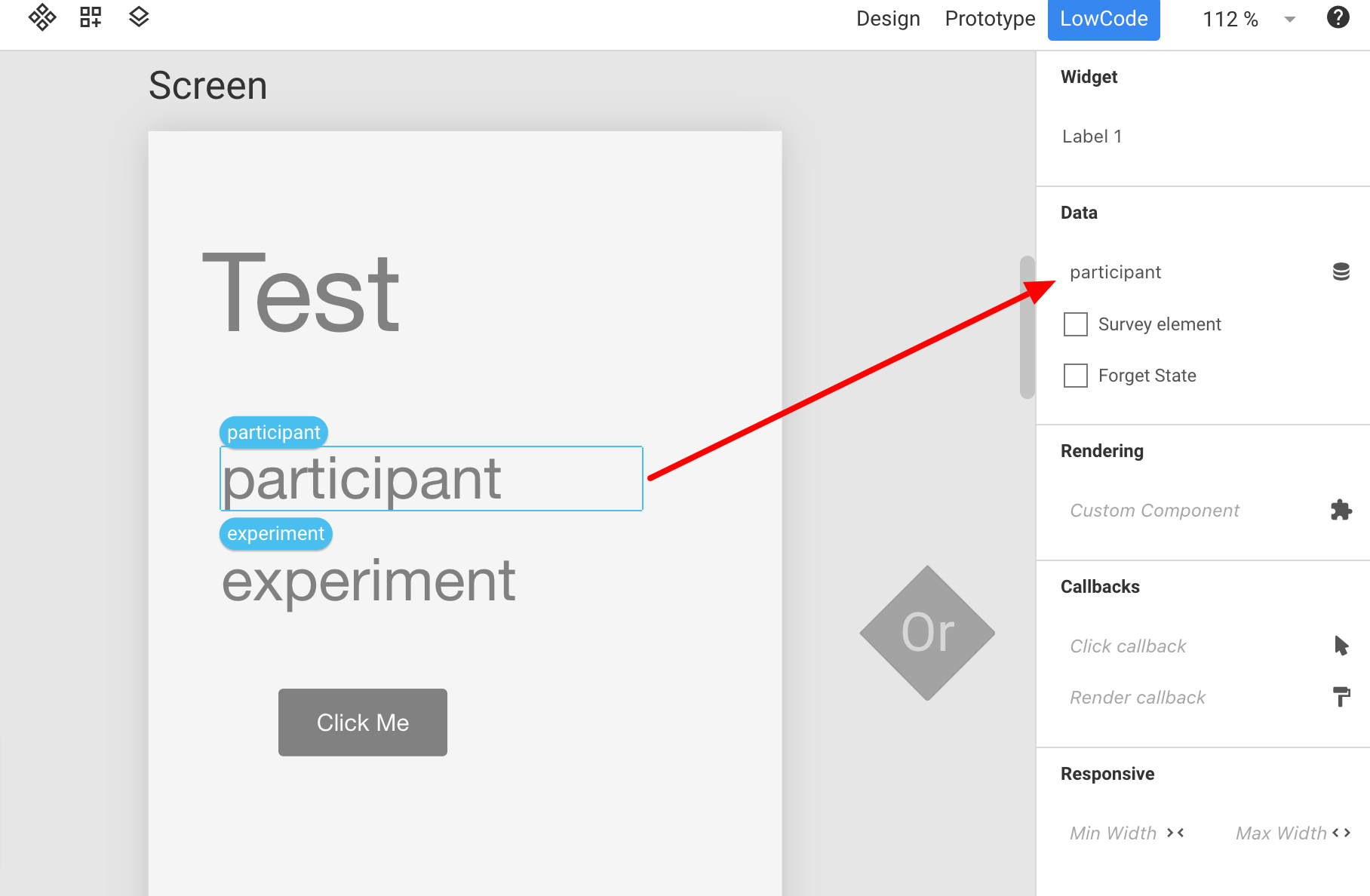
Task: Select the Or branch diamond
Action: click(x=926, y=634)
